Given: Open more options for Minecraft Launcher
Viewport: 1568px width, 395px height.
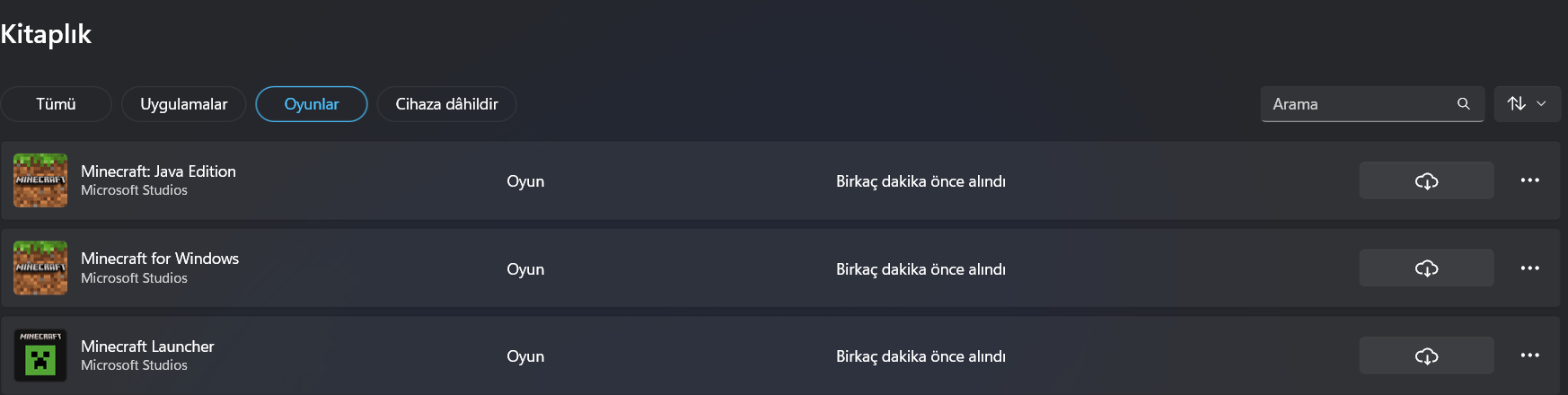Looking at the screenshot, I should (x=1530, y=355).
